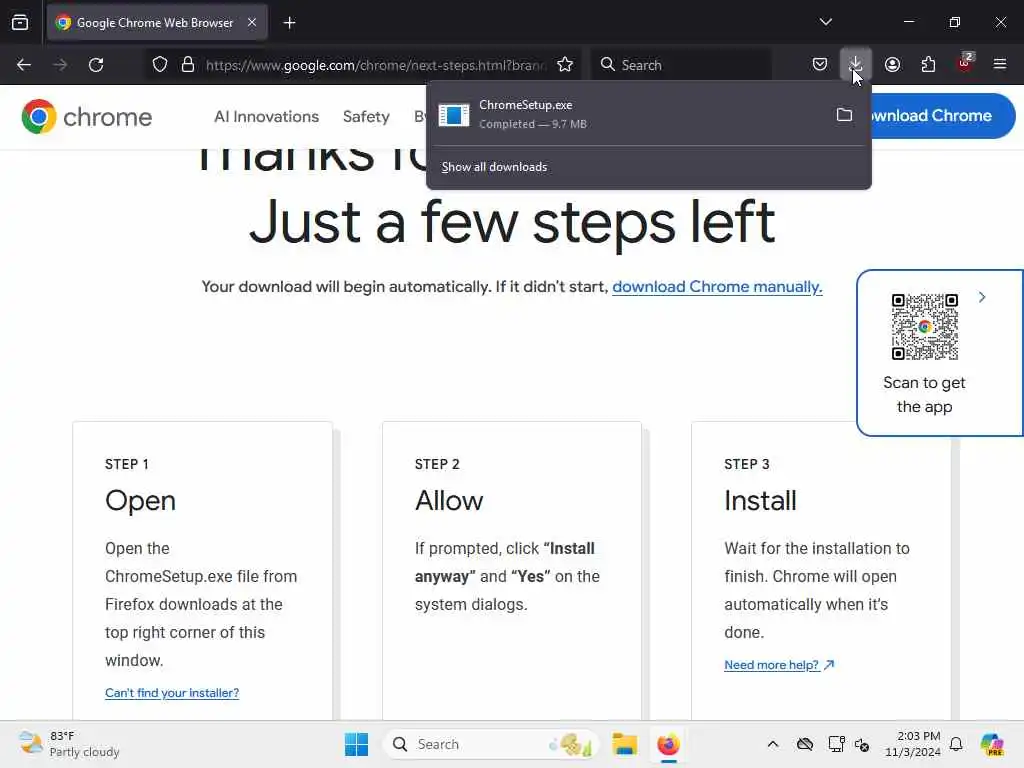Open the red extension with badge

(x=965, y=63)
